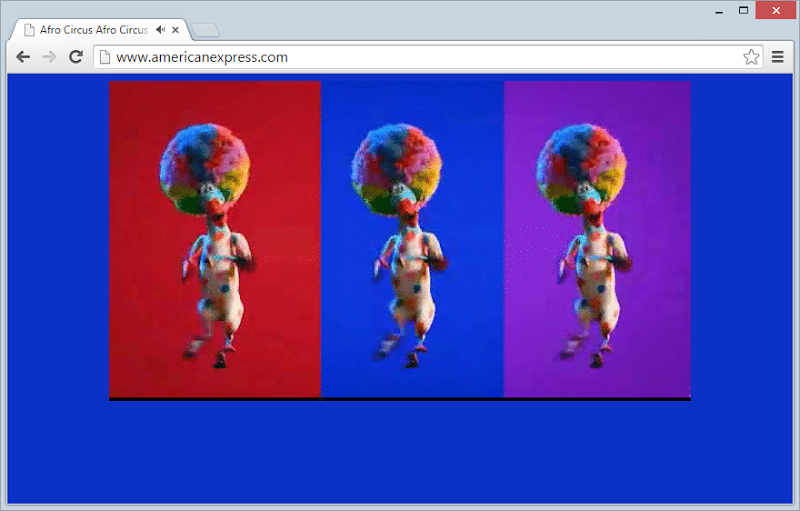
Task: Reload the current page
Action: coord(76,57)
